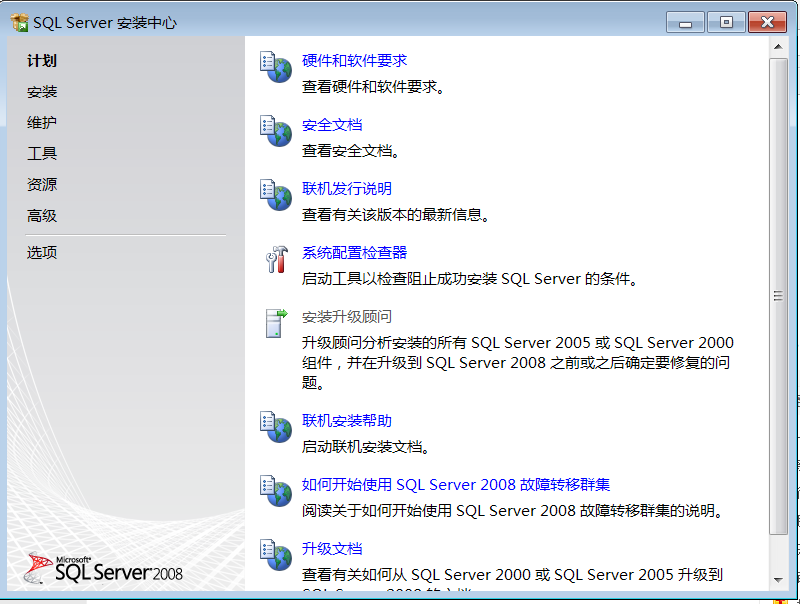Click the globe icon beside 升级文档
Screen dimensions: 800x604
click(276, 555)
